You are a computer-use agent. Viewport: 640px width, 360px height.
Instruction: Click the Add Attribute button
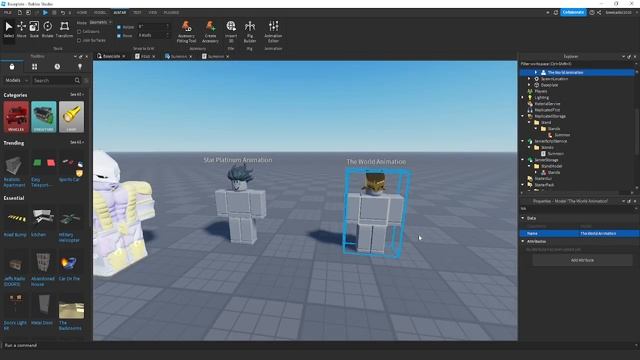point(582,260)
